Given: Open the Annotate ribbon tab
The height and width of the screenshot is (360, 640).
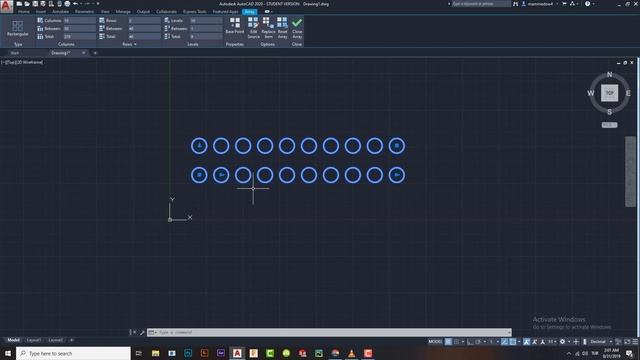Looking at the screenshot, I should pos(60,12).
